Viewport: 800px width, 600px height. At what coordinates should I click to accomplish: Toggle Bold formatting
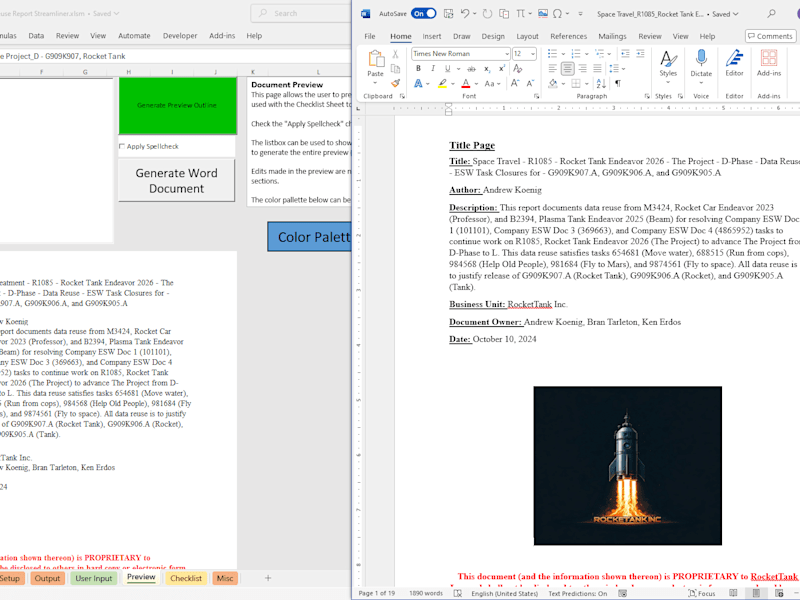click(x=418, y=68)
